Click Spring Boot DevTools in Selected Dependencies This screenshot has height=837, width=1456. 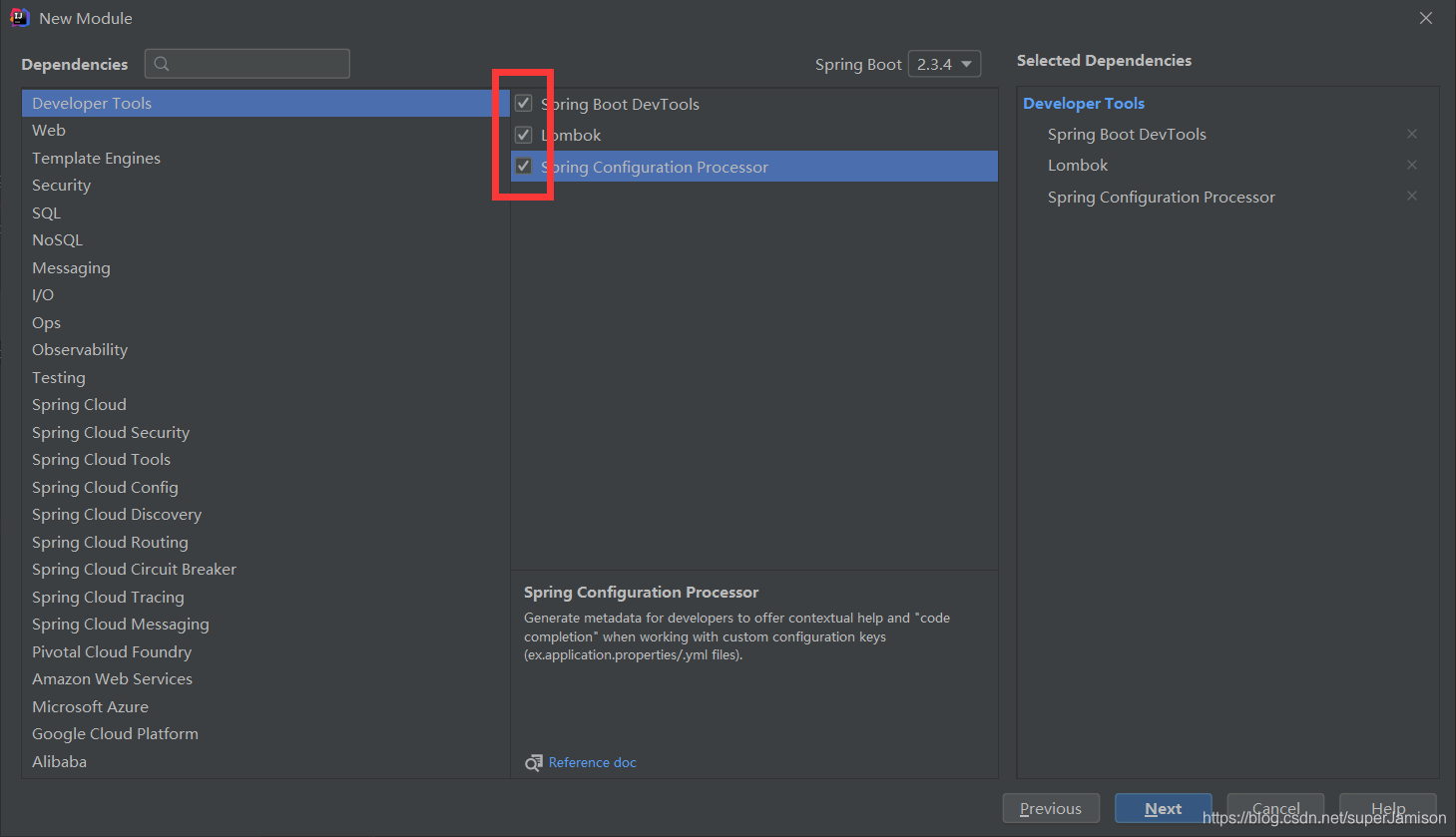[1127, 134]
